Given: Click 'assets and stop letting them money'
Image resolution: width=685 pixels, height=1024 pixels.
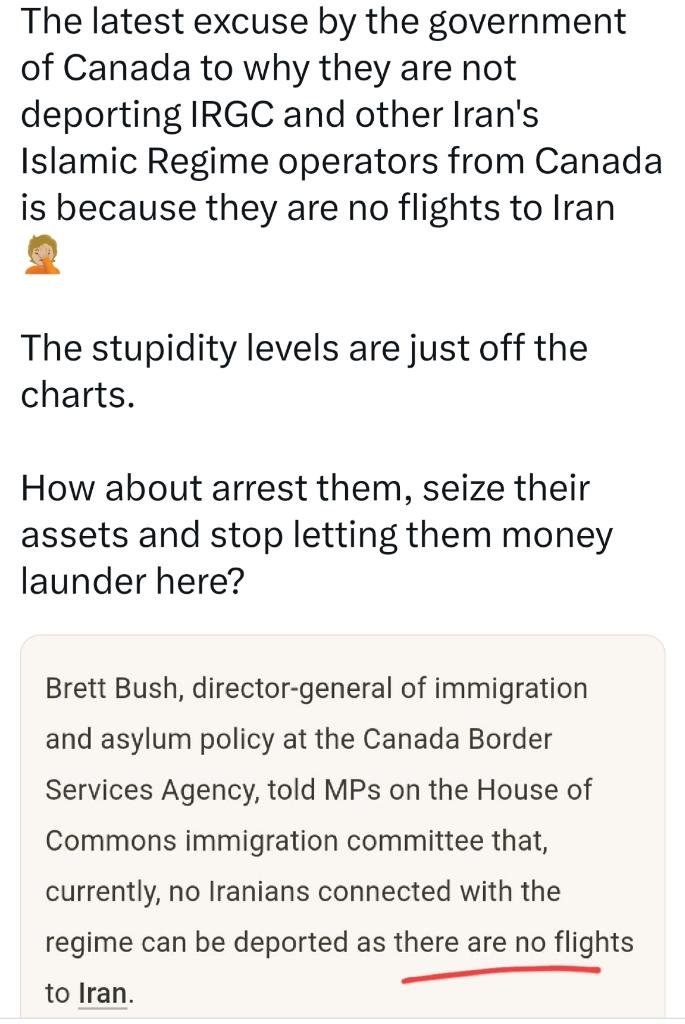Looking at the screenshot, I should (315, 536).
